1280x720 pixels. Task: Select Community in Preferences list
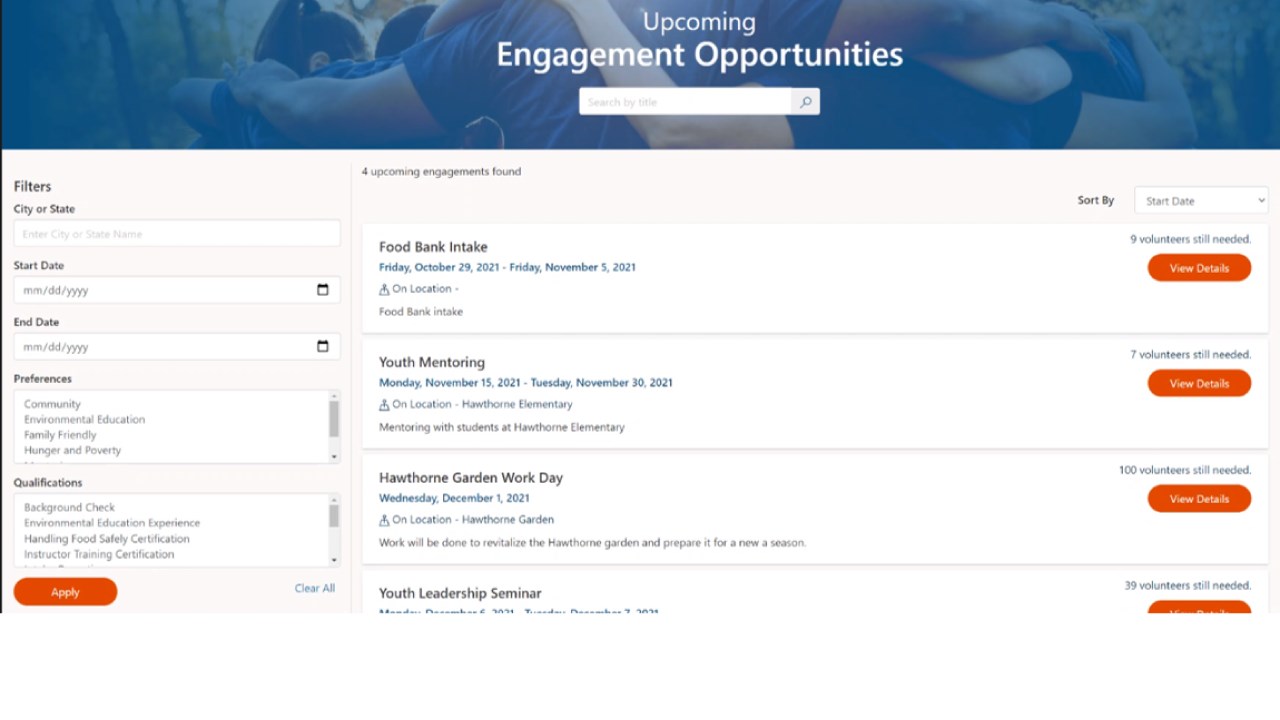click(52, 404)
